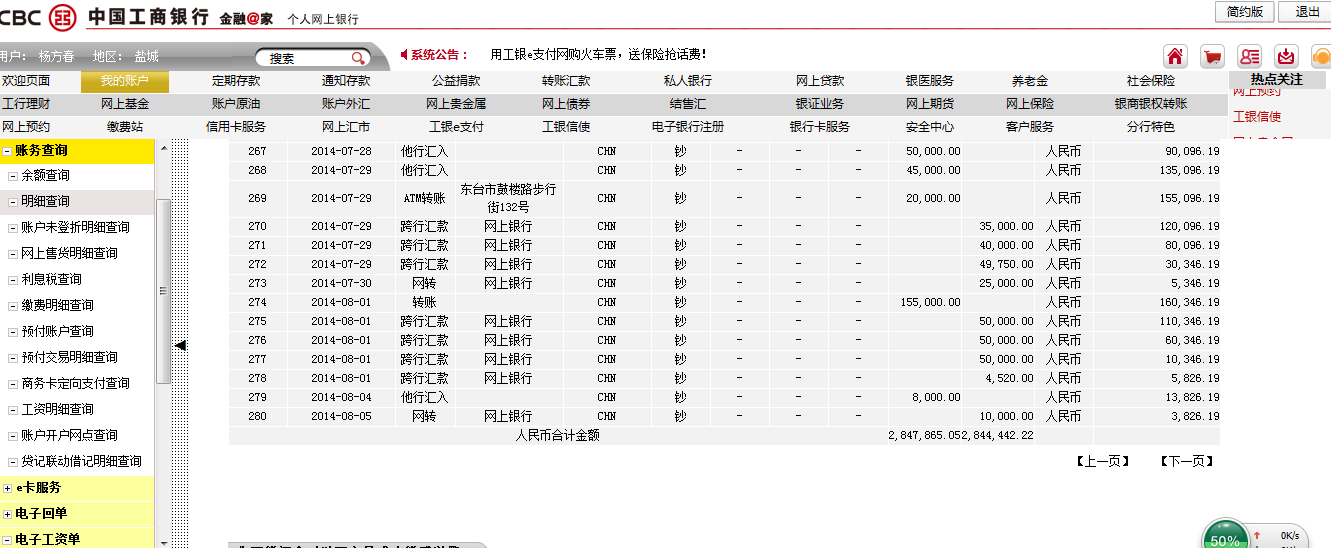This screenshot has width=1331, height=548.
Task: Open 余额查询 in the sidebar
Action: coord(45,175)
